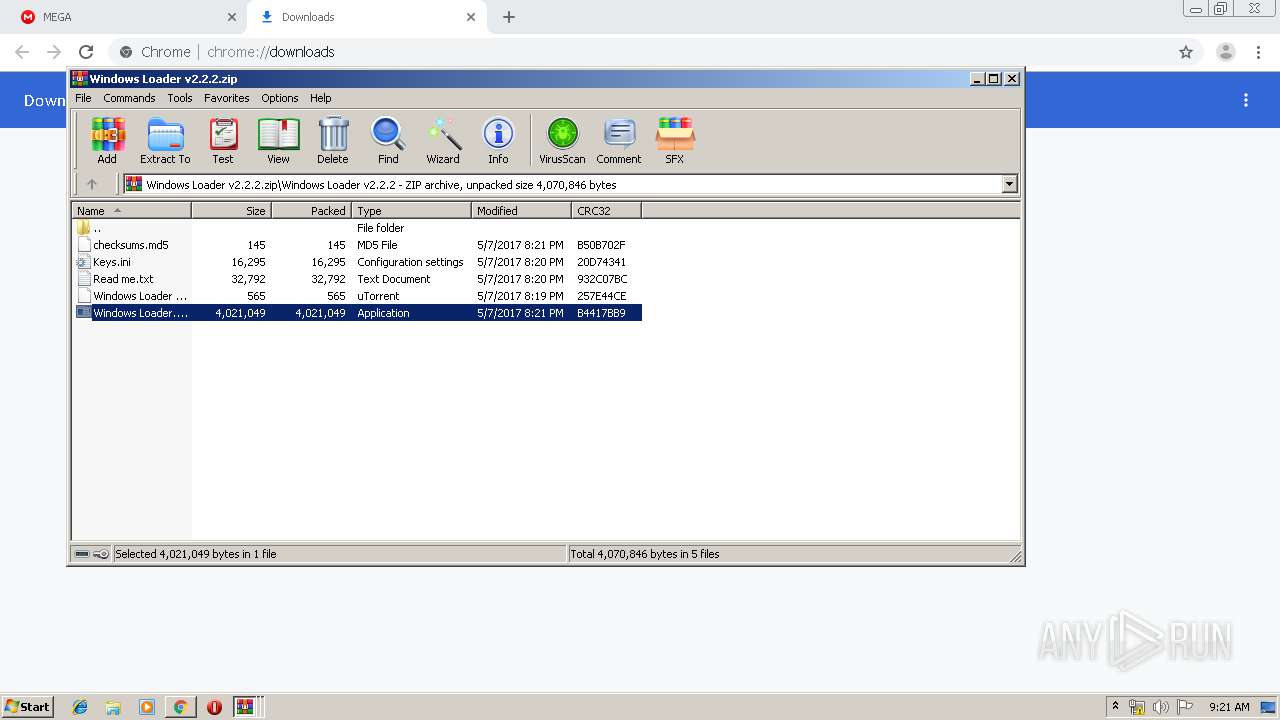The width and height of the screenshot is (1280, 720).
Task: Click CRC32 value B4417BB9
Action: [x=601, y=313]
